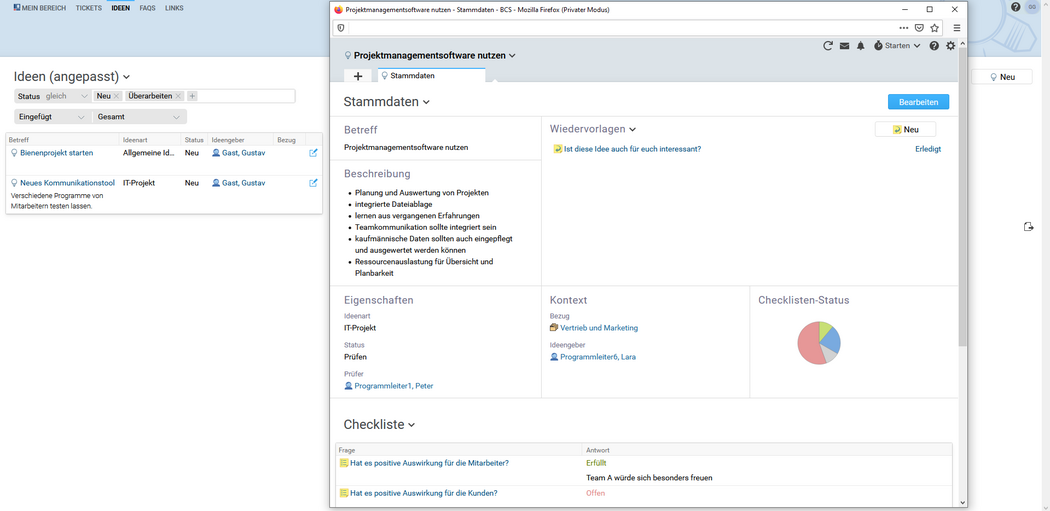Open the Starten timer dropdown

tap(897, 46)
